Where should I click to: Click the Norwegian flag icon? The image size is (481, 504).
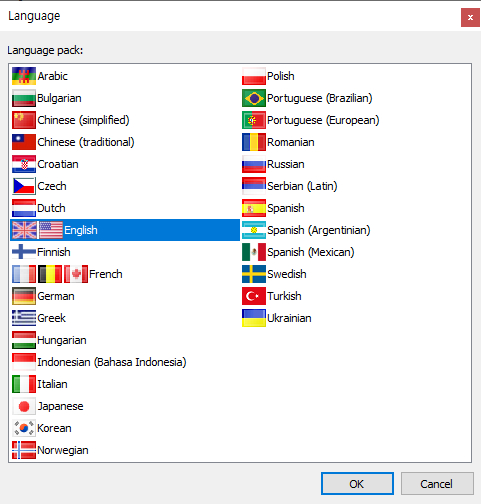tap(24, 450)
